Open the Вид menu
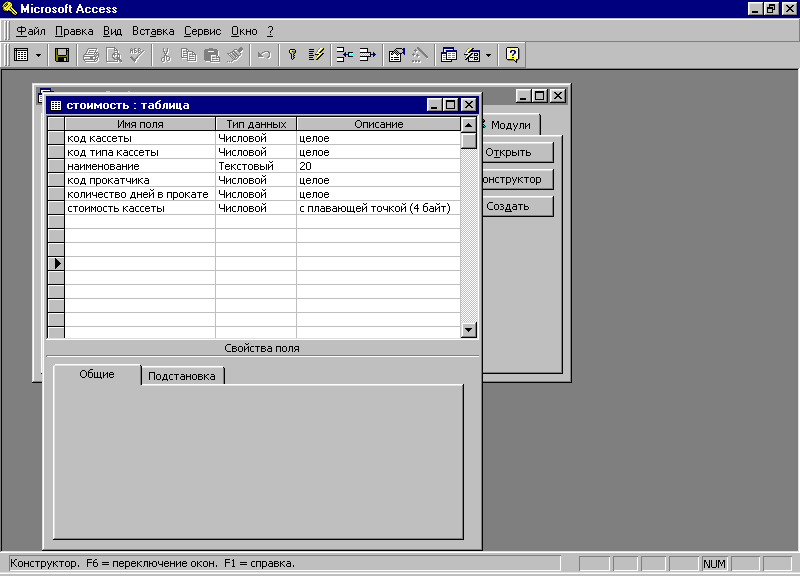800x576 pixels. pyautogui.click(x=112, y=31)
